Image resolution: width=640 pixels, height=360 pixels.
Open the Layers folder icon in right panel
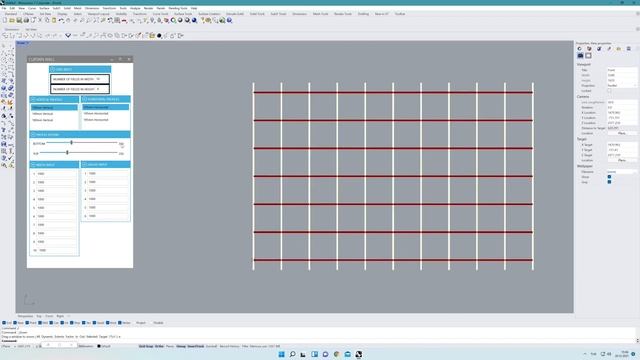pyautogui.click(x=619, y=49)
